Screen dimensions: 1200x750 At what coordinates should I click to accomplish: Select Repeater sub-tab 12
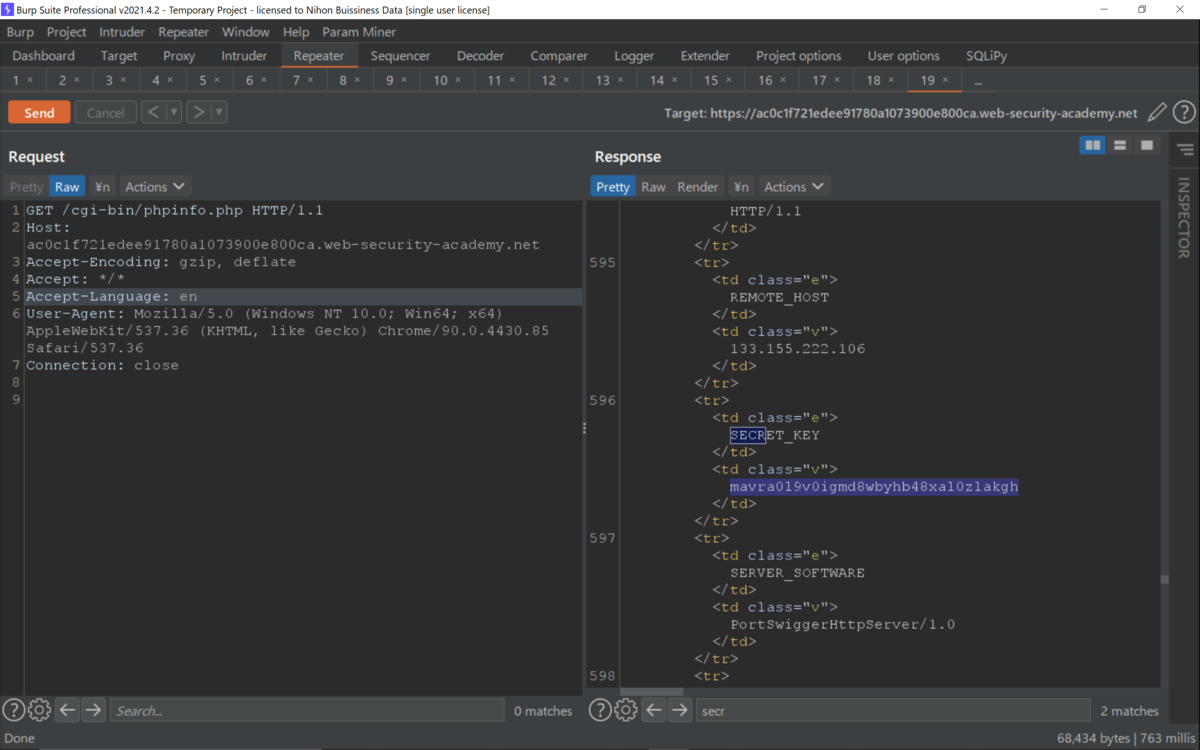[548, 80]
